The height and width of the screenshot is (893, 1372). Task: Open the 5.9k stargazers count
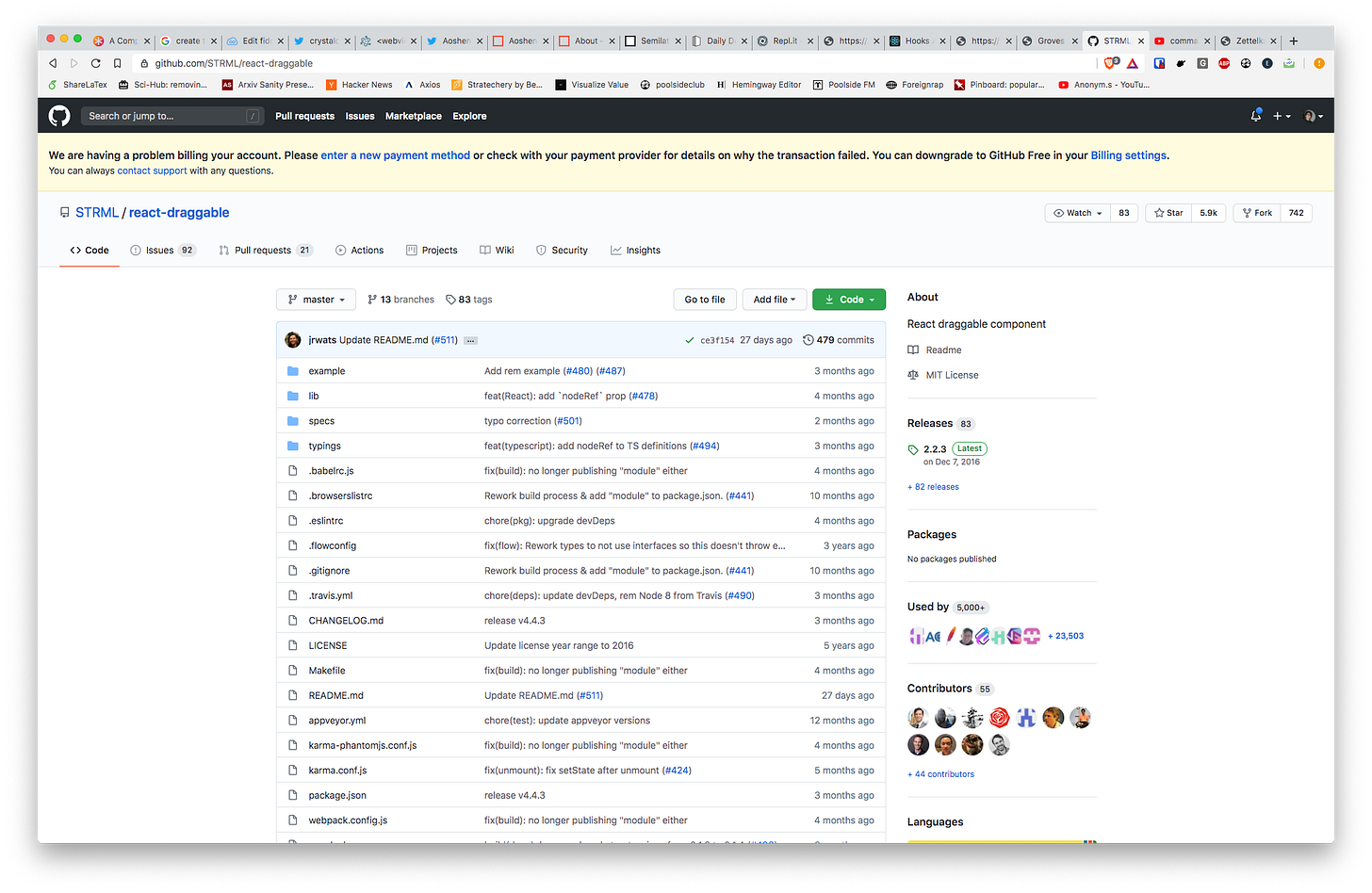tap(1208, 213)
